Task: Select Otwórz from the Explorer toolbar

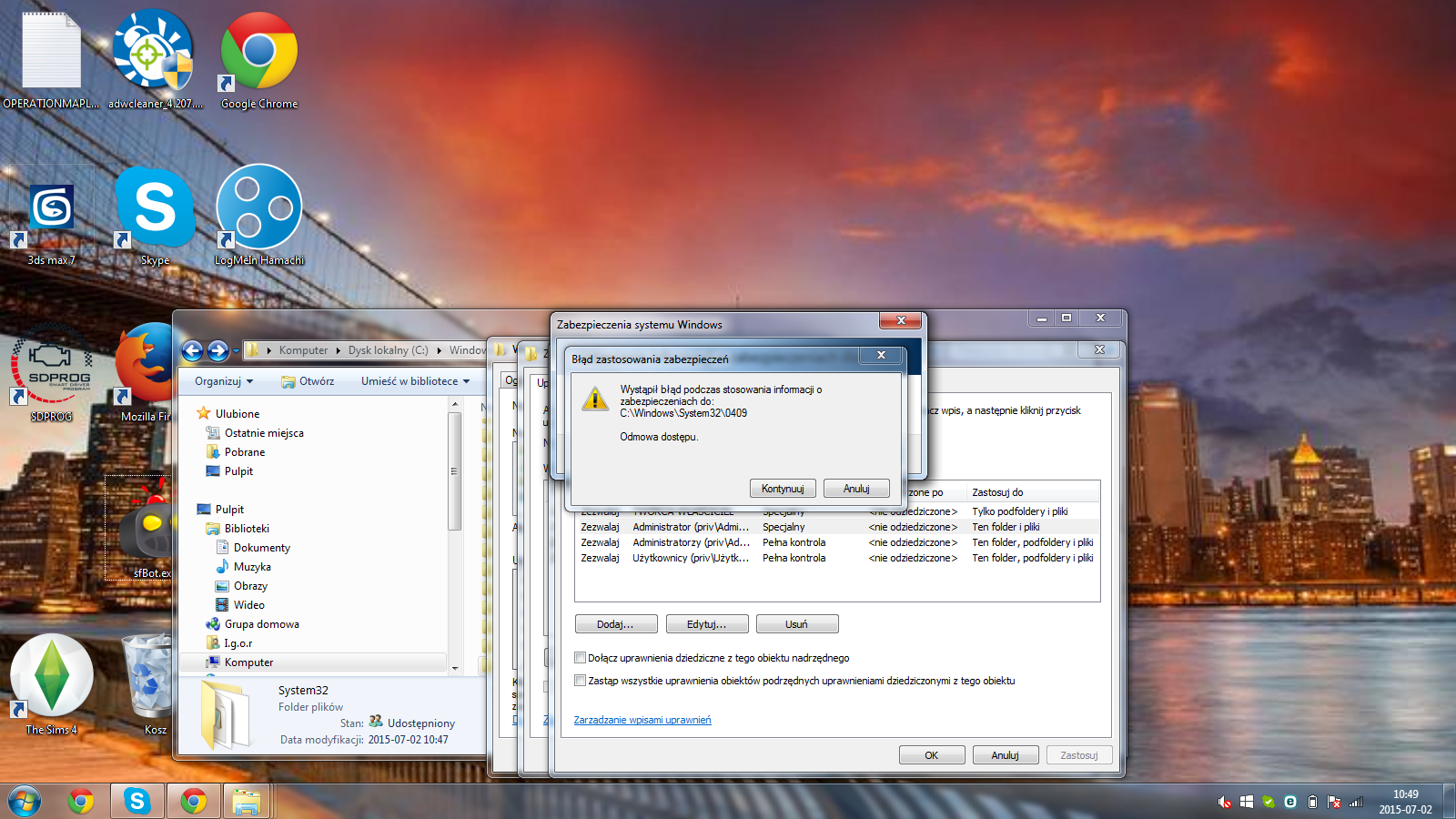Action: click(x=308, y=380)
